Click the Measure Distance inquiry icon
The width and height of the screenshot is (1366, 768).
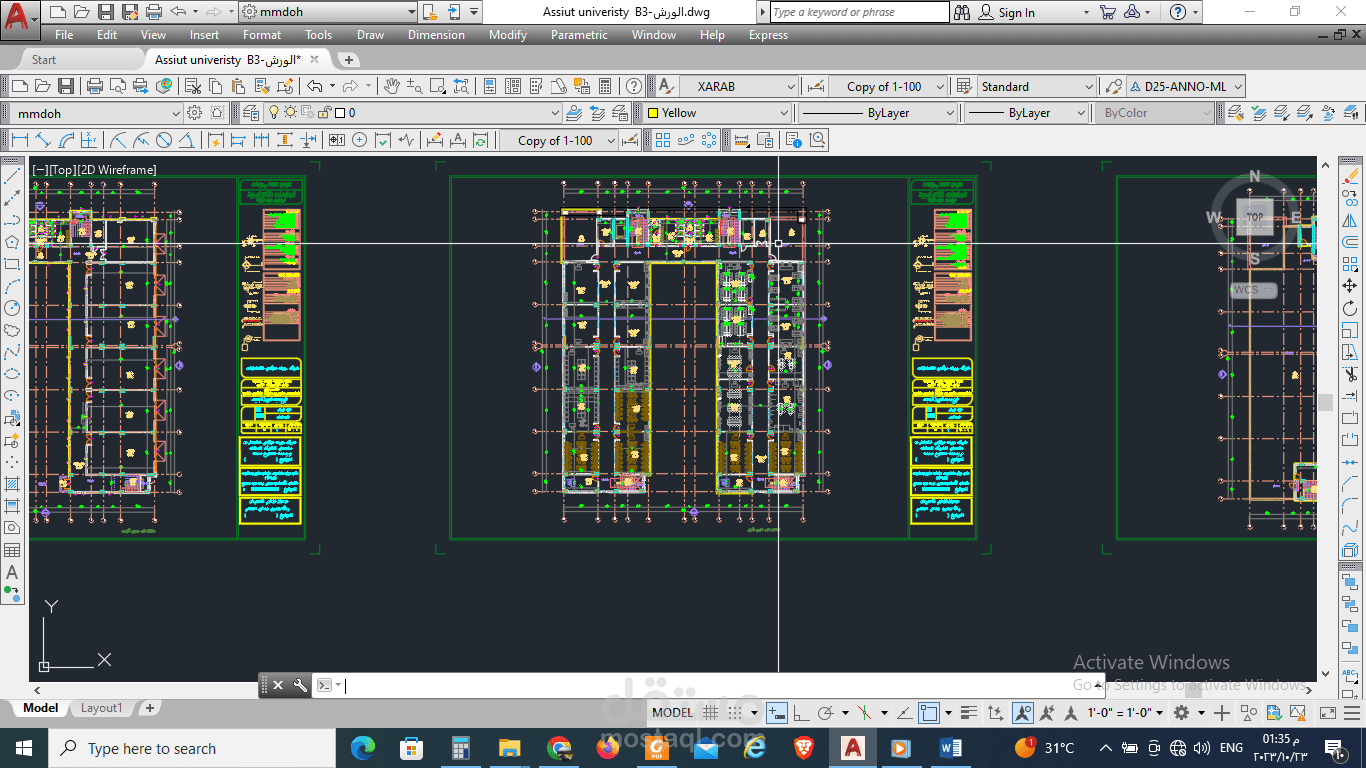pos(741,140)
